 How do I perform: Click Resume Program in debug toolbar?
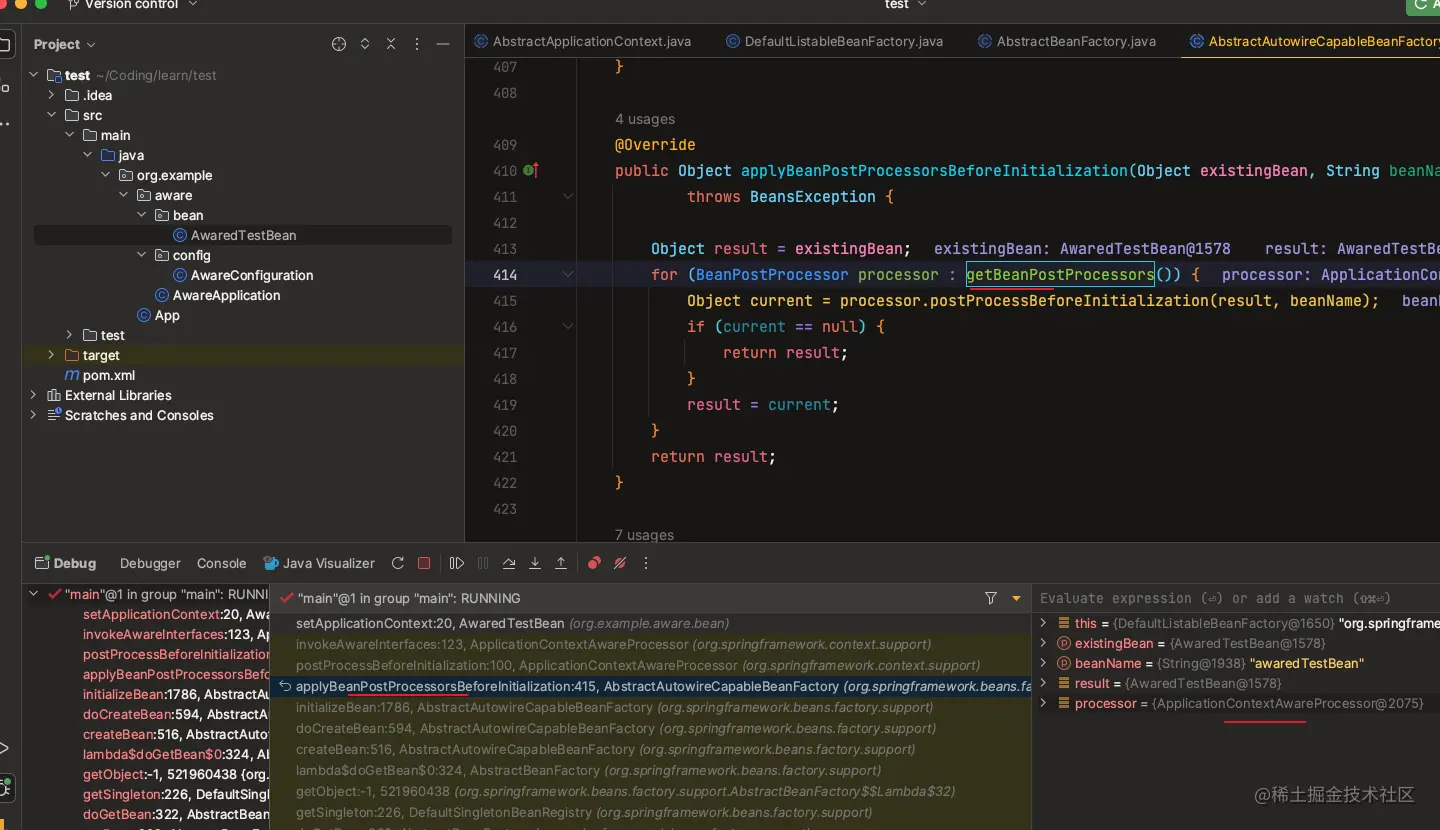coord(457,563)
